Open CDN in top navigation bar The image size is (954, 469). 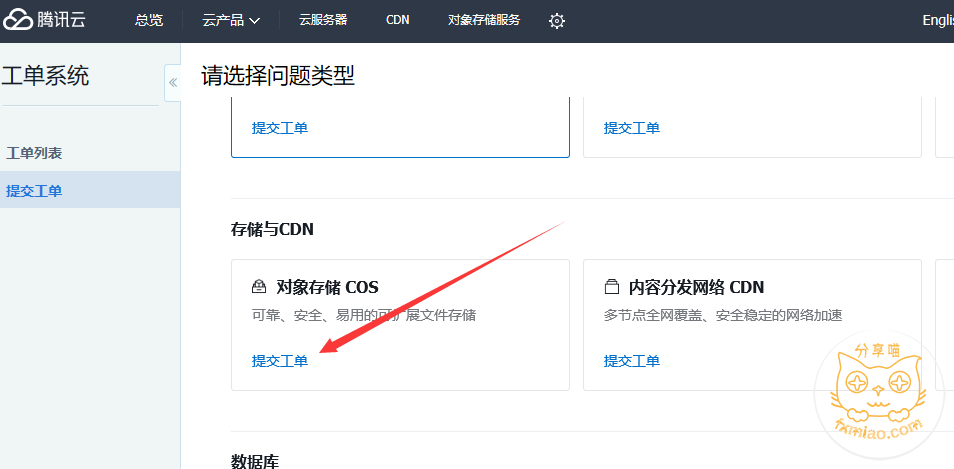click(x=397, y=20)
